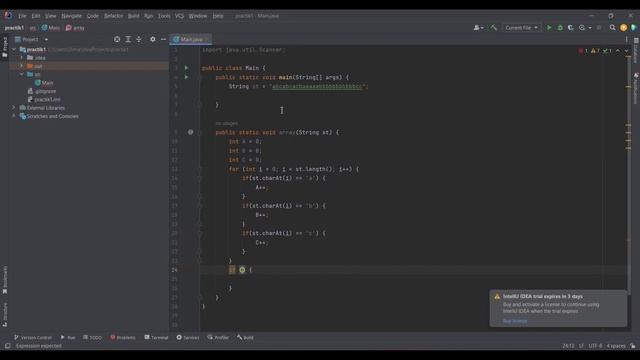This screenshot has height=360, width=640.
Task: Expand Scratches and Consoles node
Action: pyautogui.click(x=14, y=116)
